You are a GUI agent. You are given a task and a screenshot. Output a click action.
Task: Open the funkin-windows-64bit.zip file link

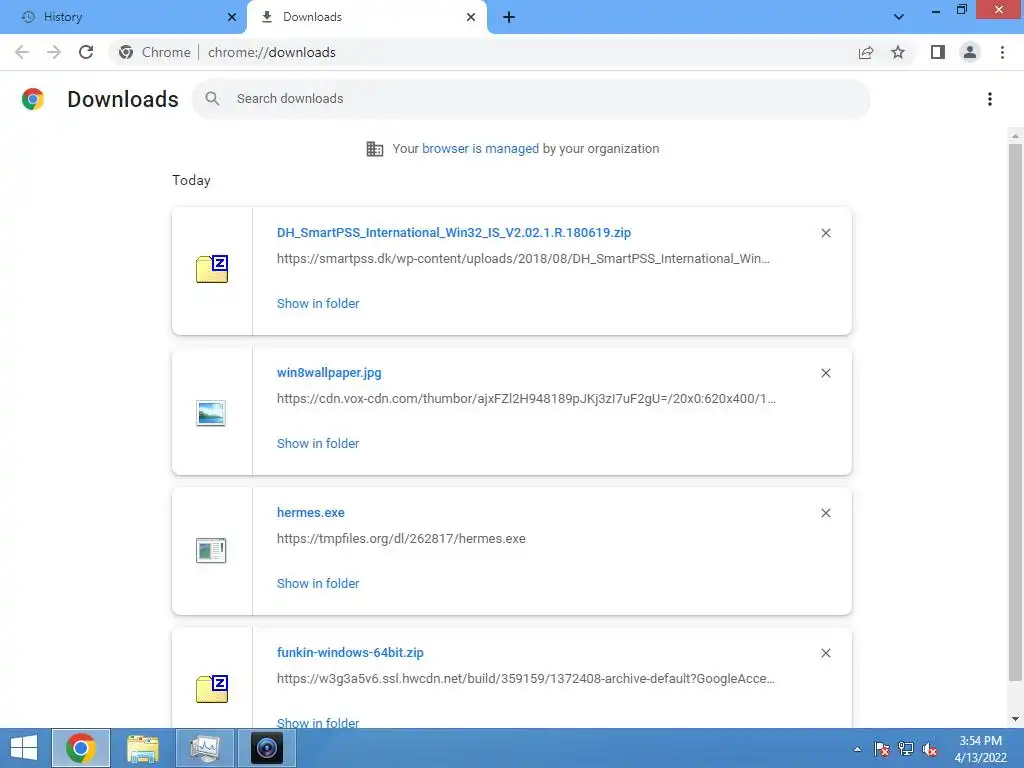[x=350, y=652]
